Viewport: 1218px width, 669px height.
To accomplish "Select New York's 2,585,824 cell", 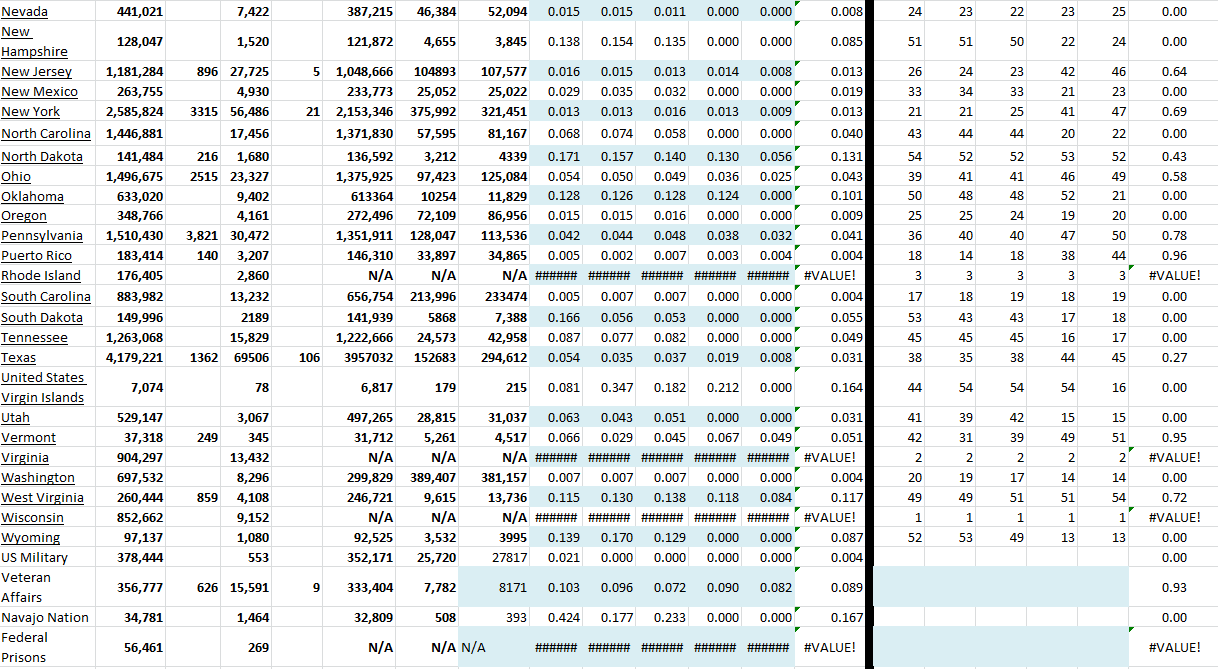I will [x=135, y=112].
